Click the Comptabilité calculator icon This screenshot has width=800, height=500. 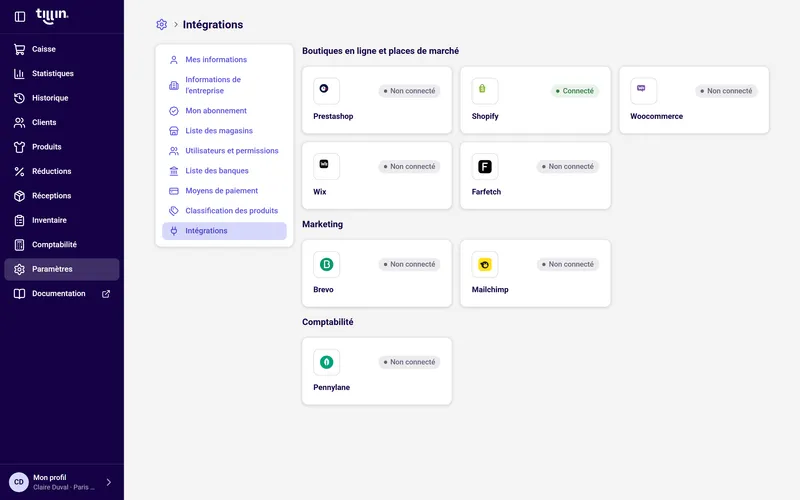point(19,245)
